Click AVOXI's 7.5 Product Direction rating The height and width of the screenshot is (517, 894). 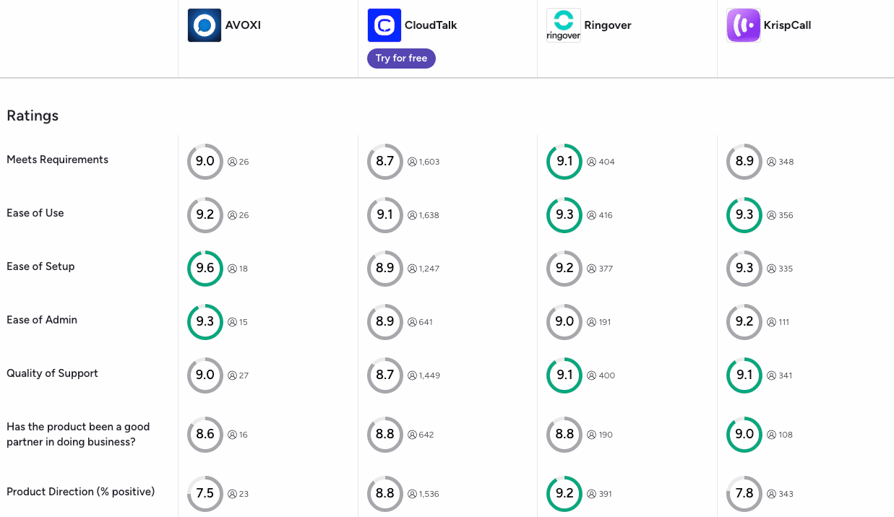tap(205, 493)
